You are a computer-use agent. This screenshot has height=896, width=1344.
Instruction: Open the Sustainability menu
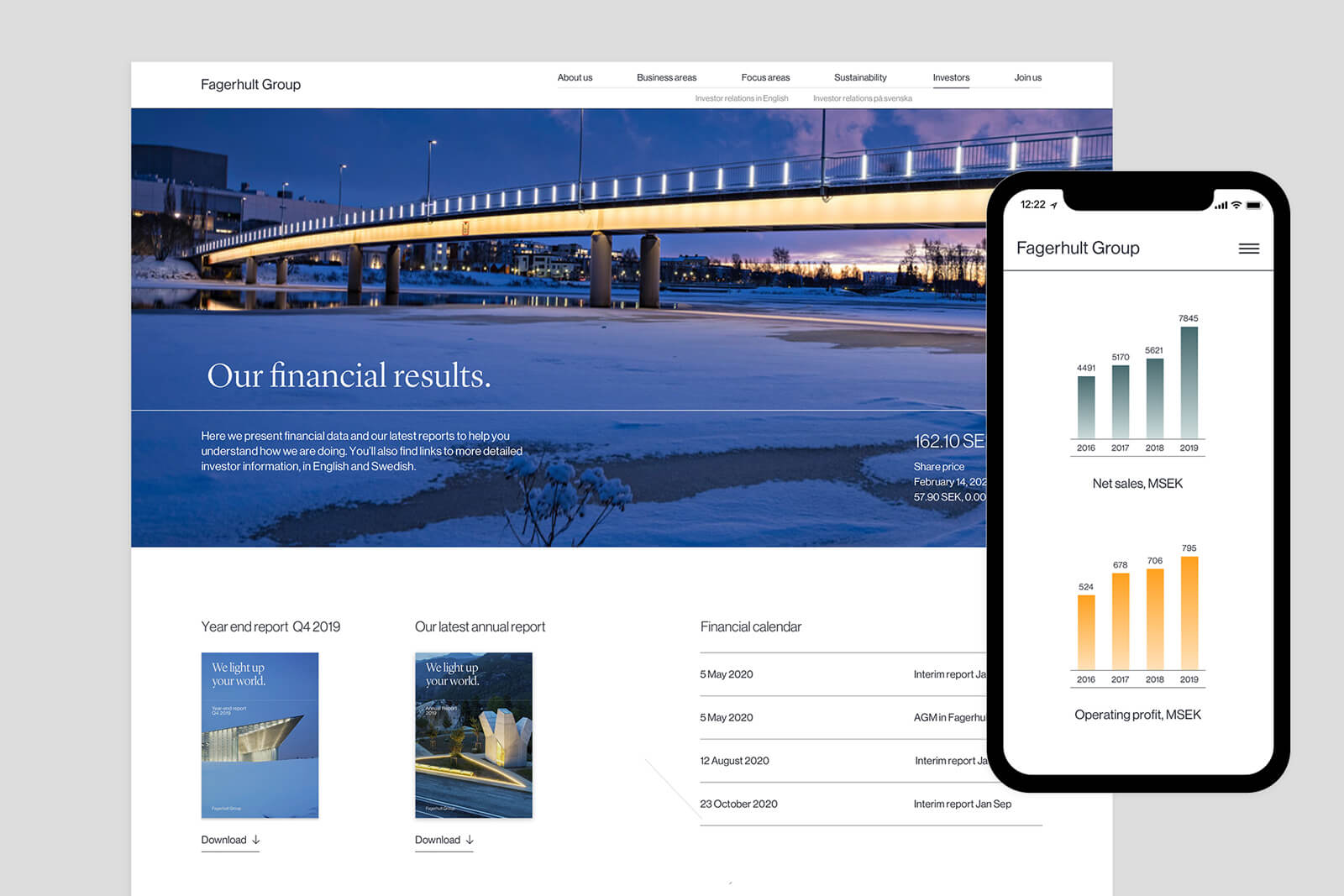[860, 77]
